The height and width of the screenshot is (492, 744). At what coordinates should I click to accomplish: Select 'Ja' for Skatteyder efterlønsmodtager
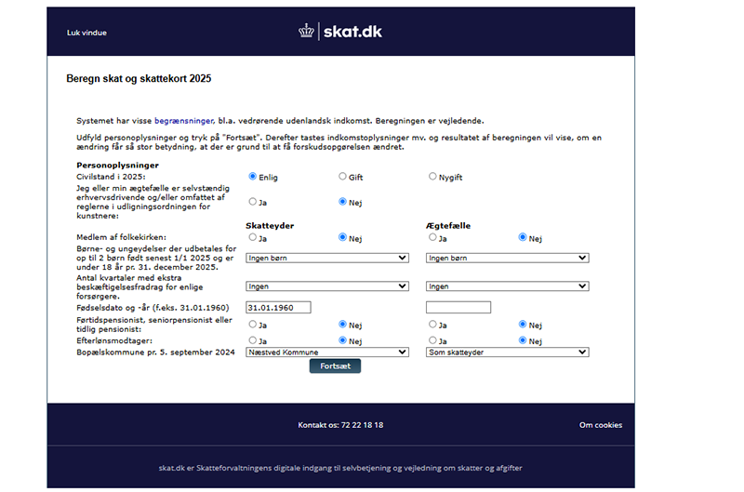[x=253, y=340]
